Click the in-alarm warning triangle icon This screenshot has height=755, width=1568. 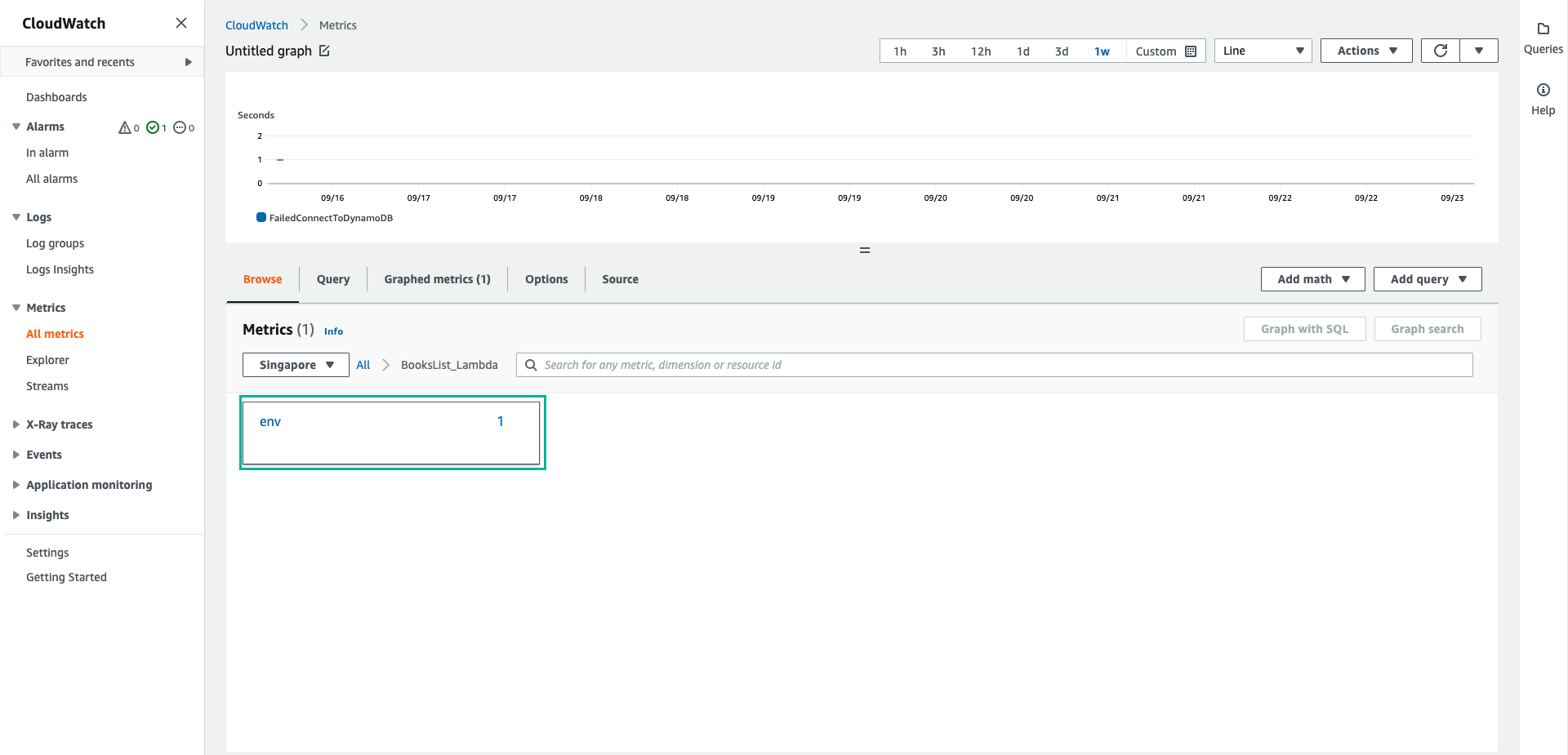pos(125,127)
